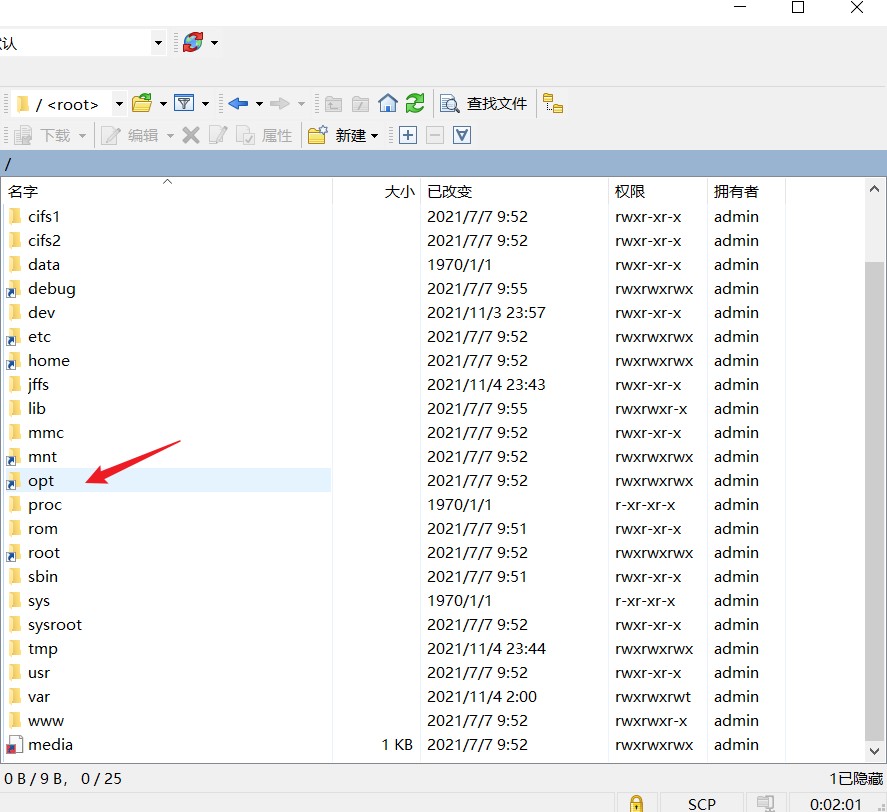Click the open directory folder icon

tap(142, 104)
